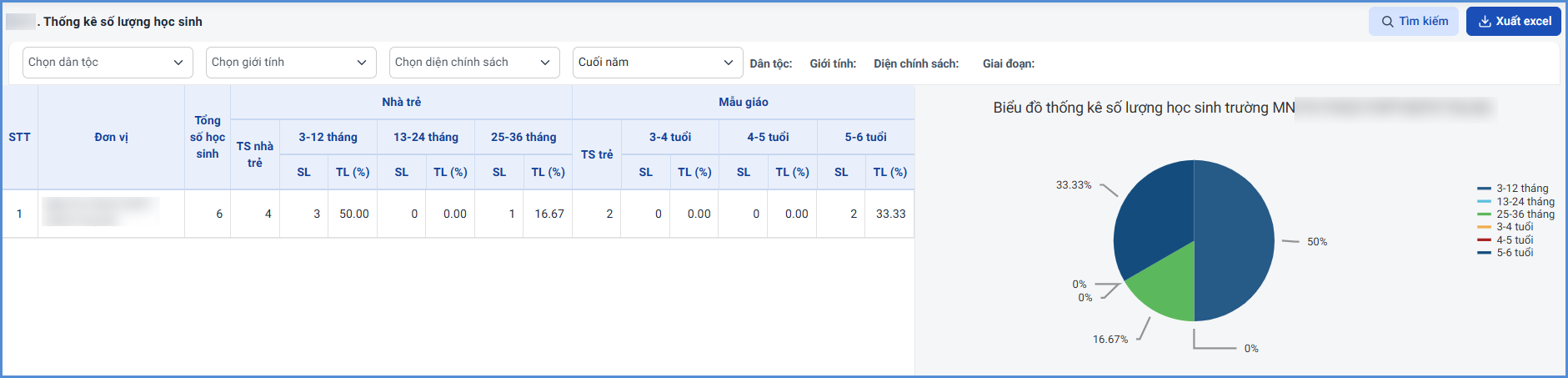Toggle 25-36 tháng legend entry
The width and height of the screenshot is (1568, 378).
tap(1515, 214)
